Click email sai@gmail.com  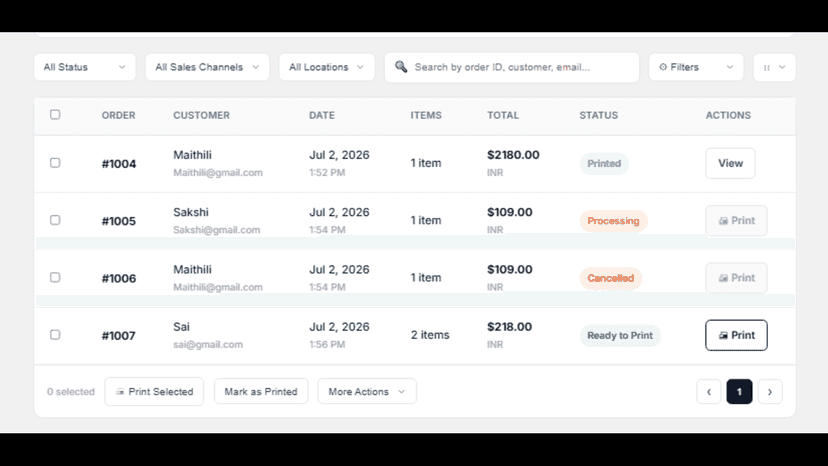pos(208,344)
